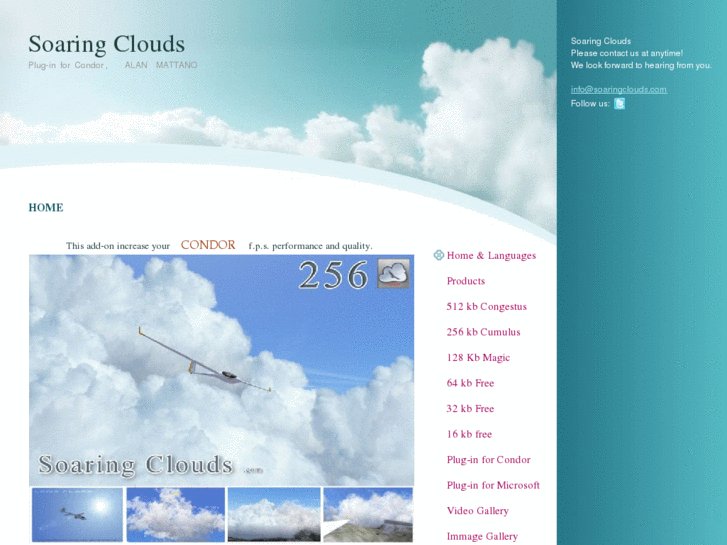Click the Twitter follow icon
Image resolution: width=727 pixels, height=545 pixels.
pos(619,103)
